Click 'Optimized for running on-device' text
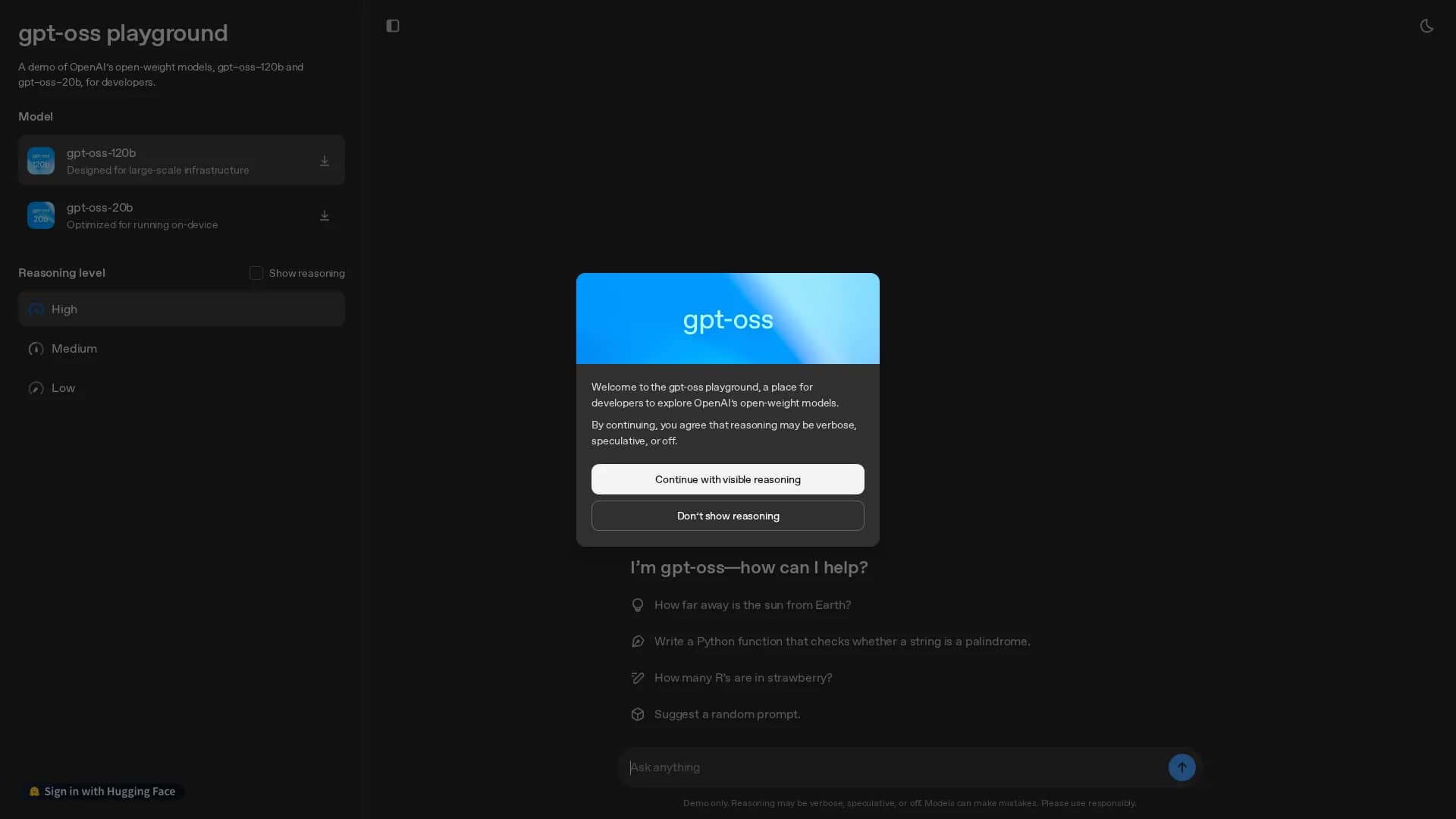This screenshot has height=819, width=1456. click(x=142, y=225)
